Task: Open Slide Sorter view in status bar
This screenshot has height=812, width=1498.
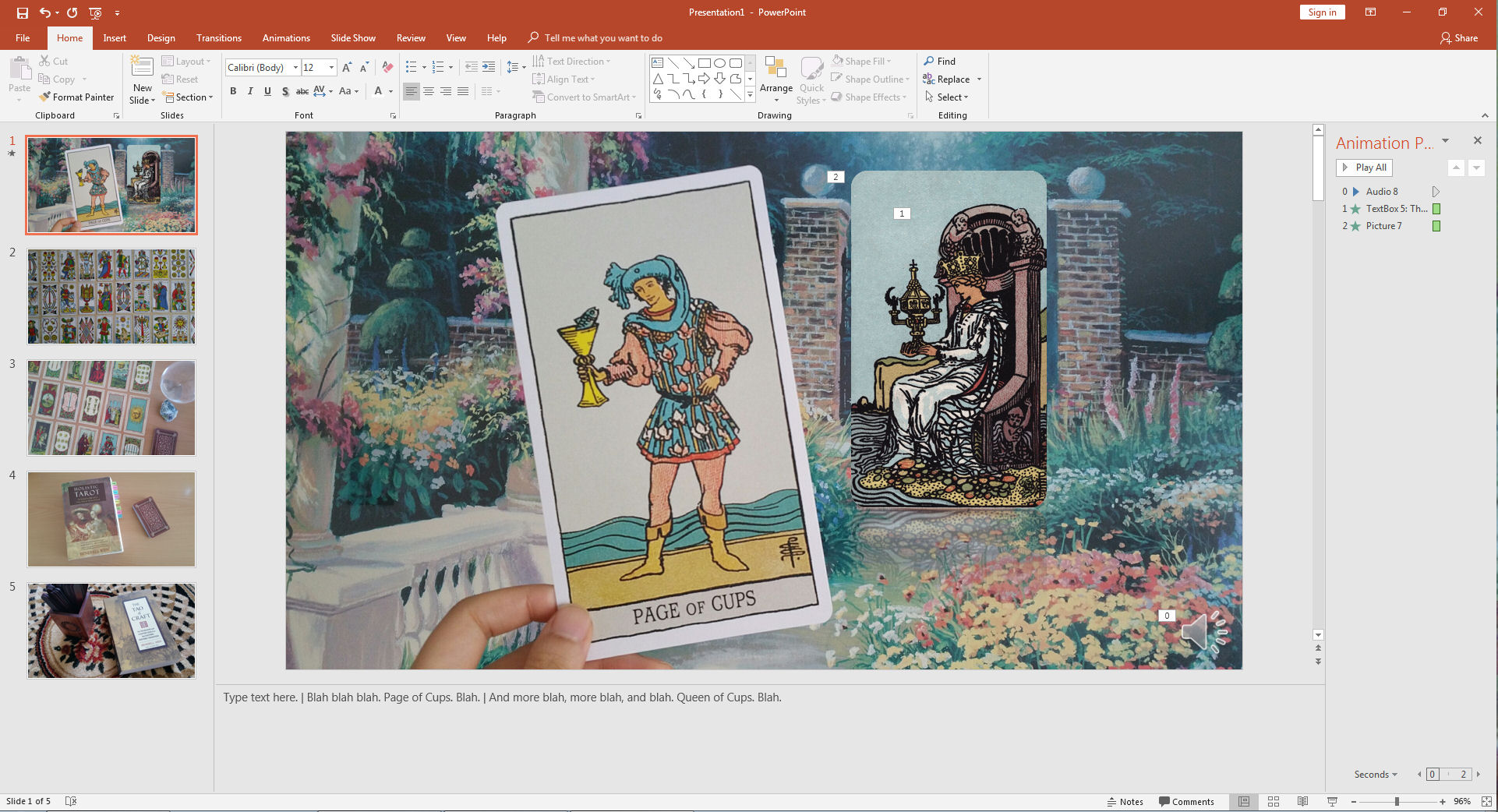Action: pos(1274,801)
